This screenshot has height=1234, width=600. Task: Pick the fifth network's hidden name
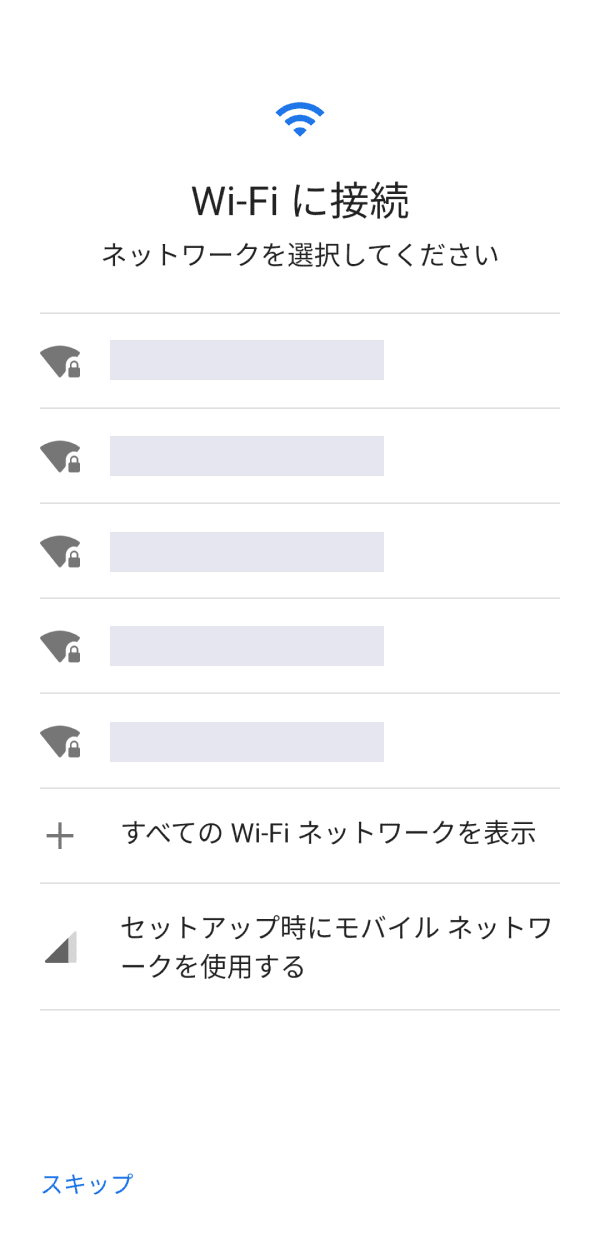click(x=247, y=741)
